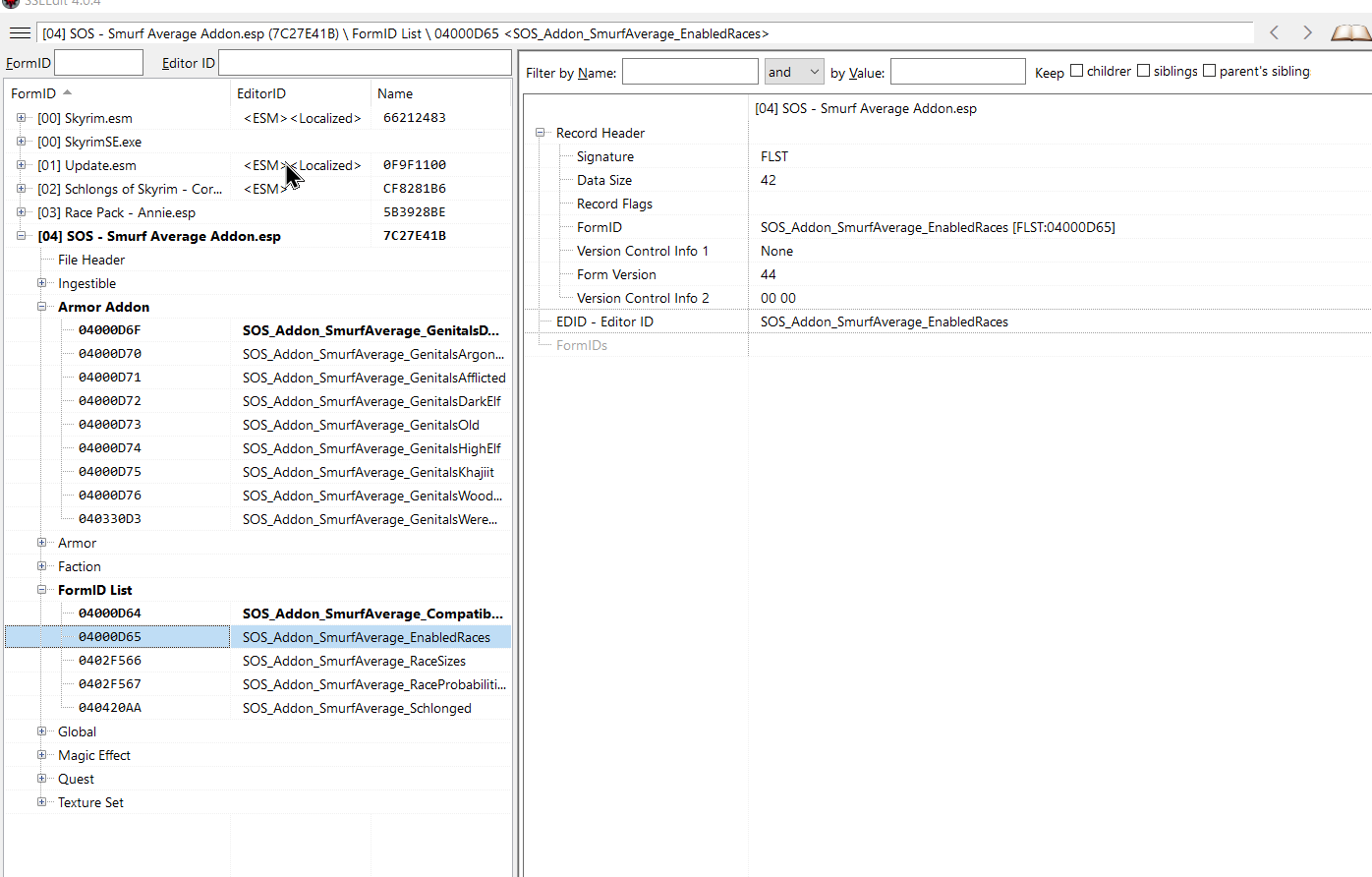Image resolution: width=1372 pixels, height=877 pixels.
Task: Select record 04000D6F GenitalsD row
Action: click(257, 330)
